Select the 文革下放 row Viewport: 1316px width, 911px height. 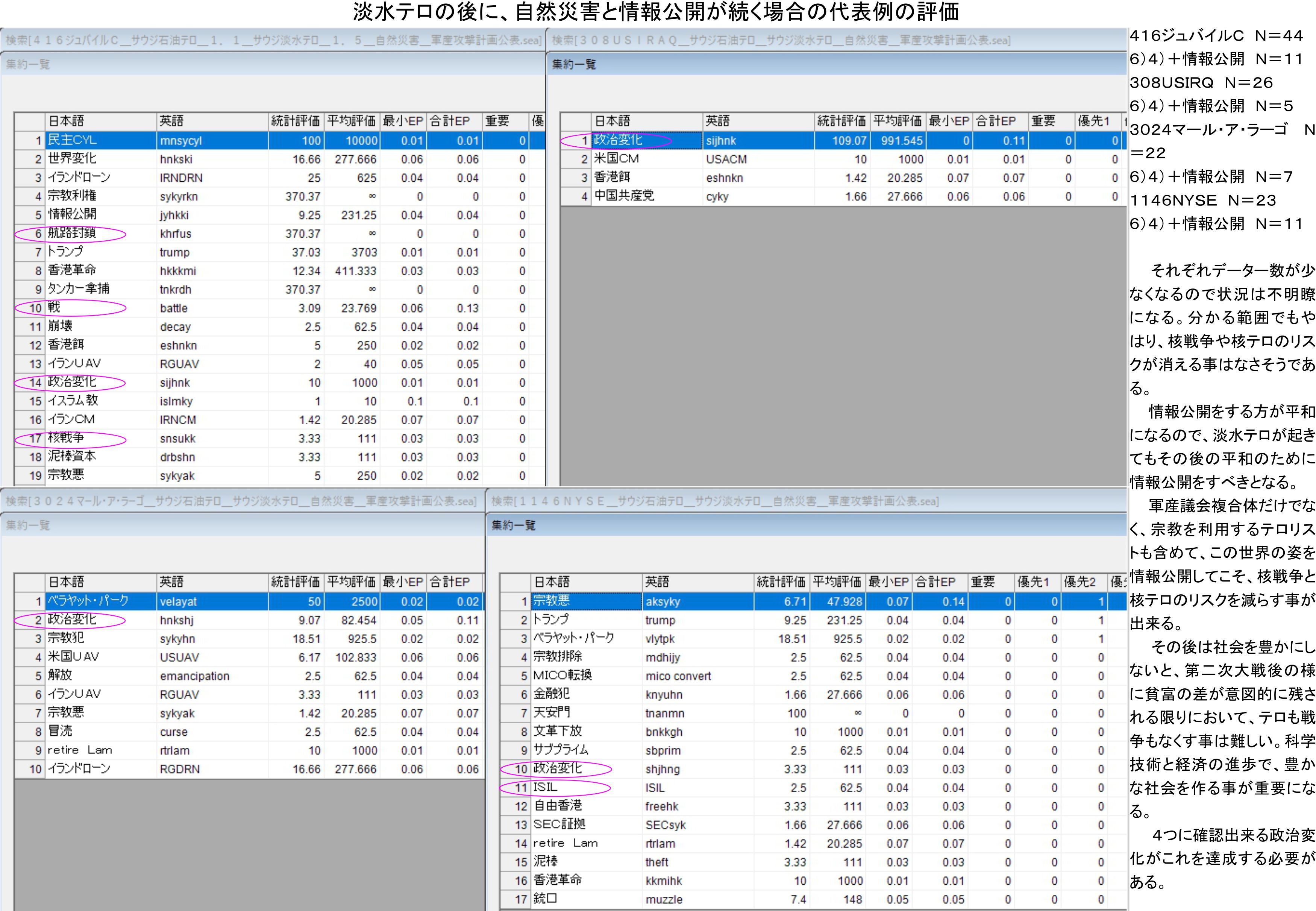(557, 732)
